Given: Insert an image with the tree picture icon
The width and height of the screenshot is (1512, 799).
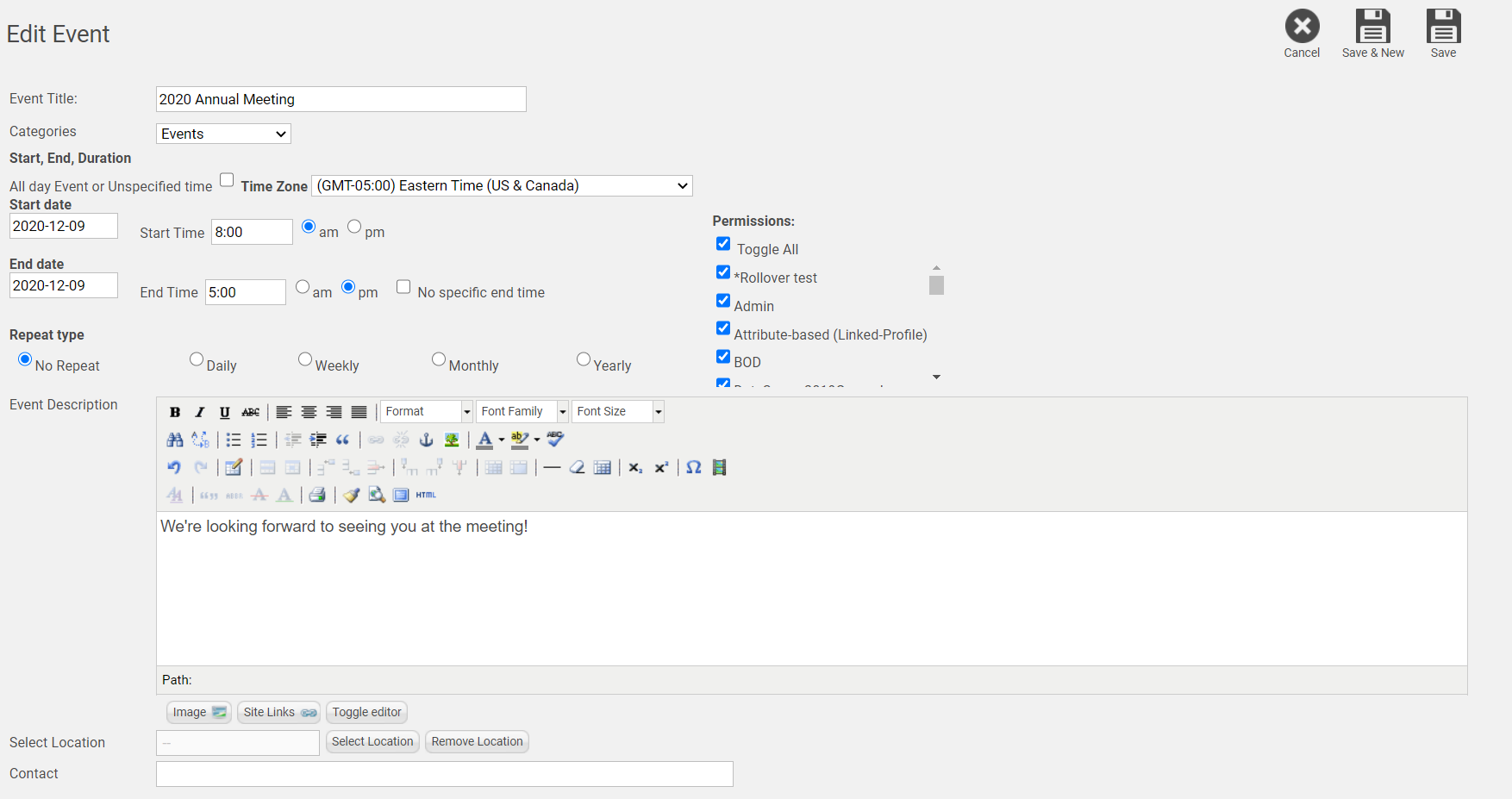Looking at the screenshot, I should (x=452, y=440).
